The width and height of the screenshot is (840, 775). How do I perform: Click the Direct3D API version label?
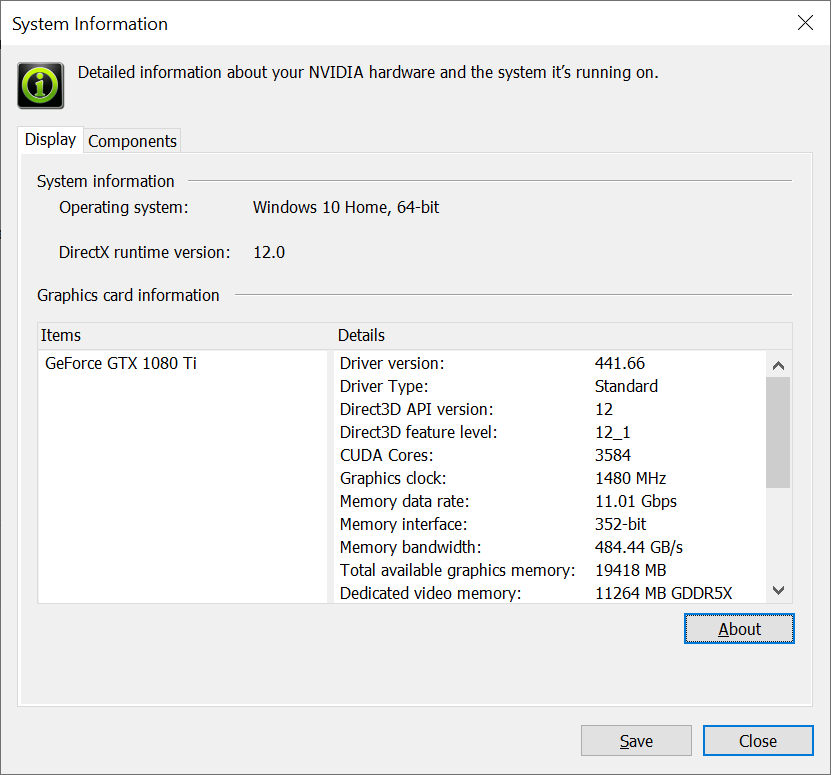click(416, 409)
